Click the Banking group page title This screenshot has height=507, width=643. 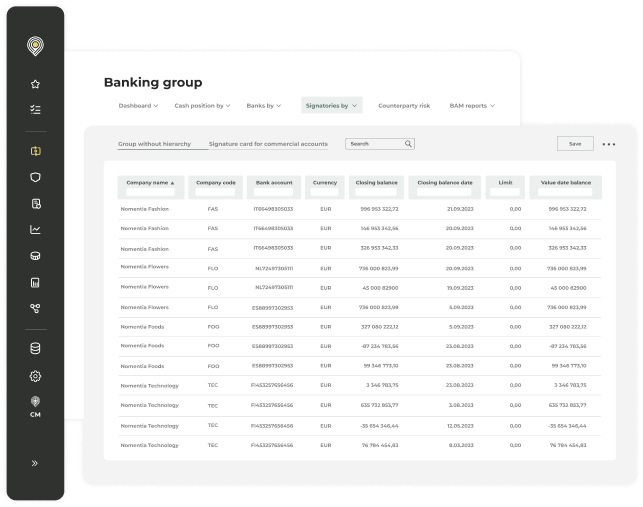coord(153,82)
